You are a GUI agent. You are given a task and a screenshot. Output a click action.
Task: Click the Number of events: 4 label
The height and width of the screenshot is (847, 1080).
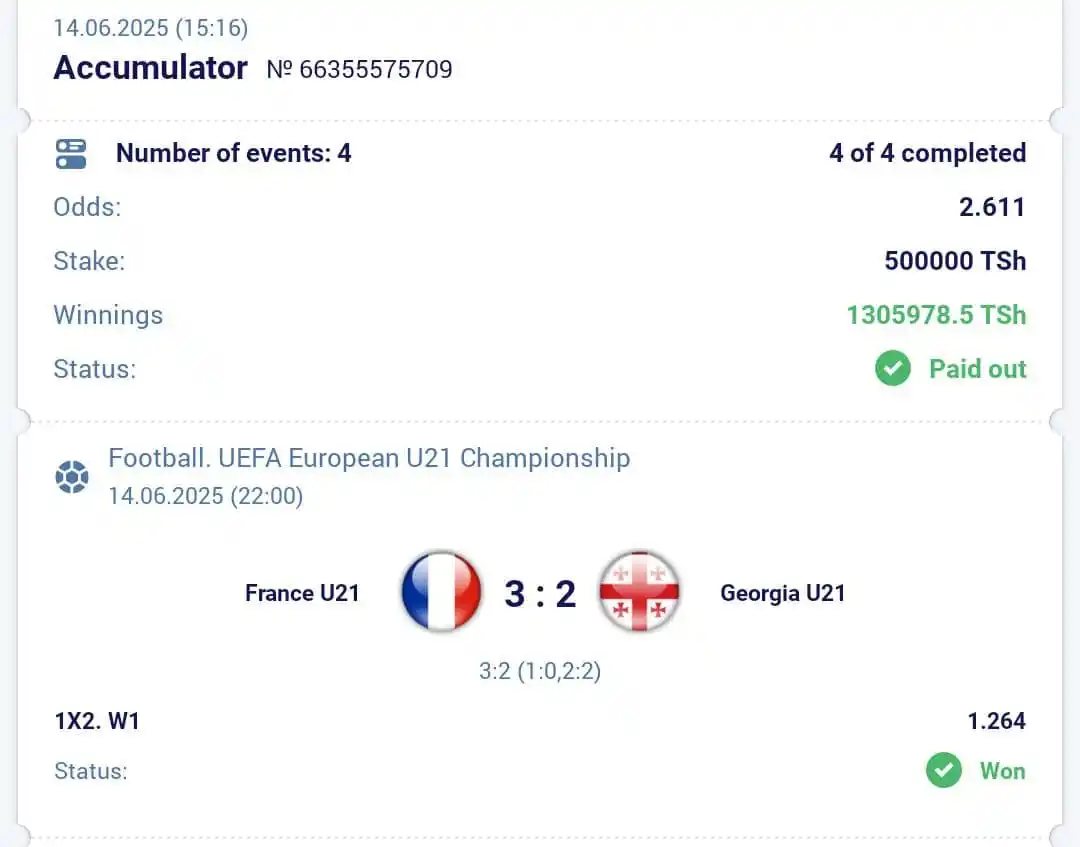click(233, 153)
